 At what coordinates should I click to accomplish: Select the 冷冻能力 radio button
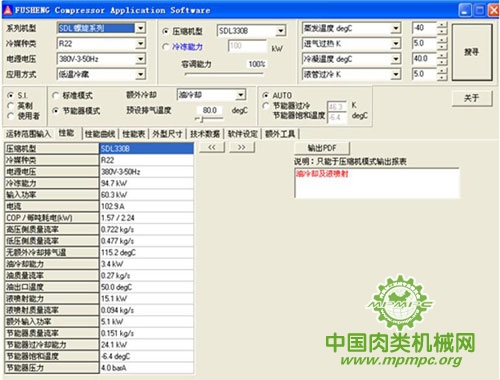click(x=165, y=47)
